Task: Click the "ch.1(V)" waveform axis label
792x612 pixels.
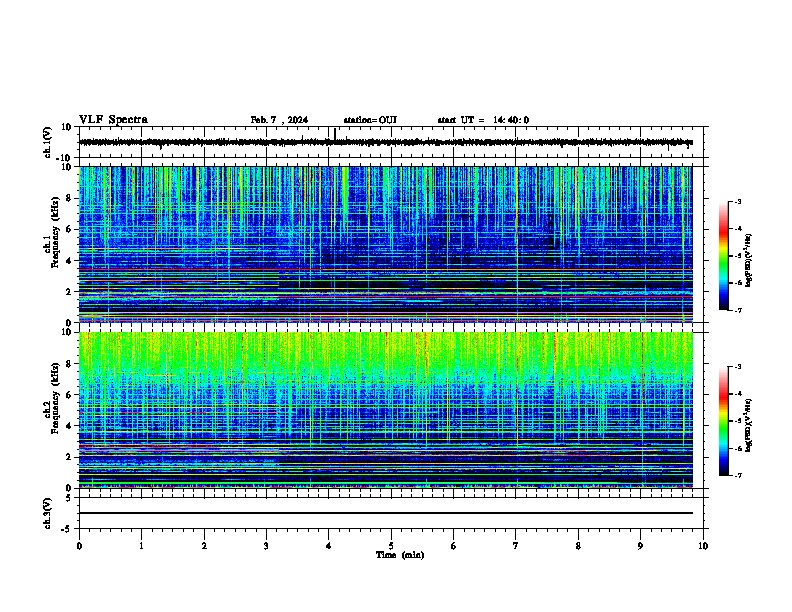Action: tap(48, 142)
